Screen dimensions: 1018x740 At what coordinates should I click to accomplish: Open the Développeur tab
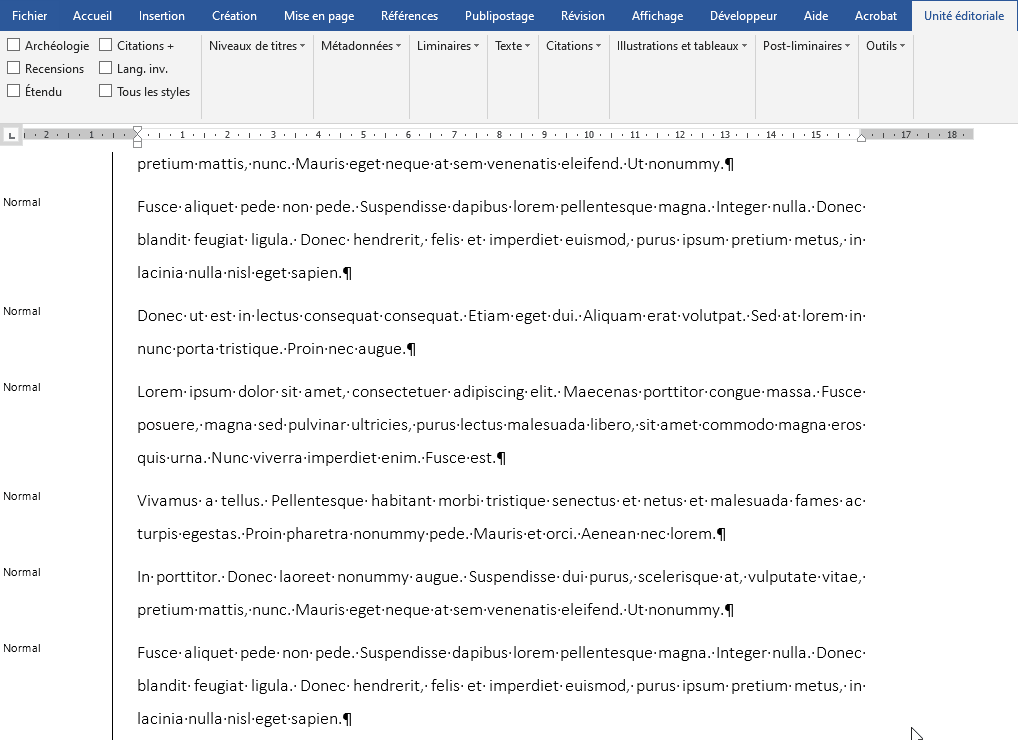click(743, 16)
